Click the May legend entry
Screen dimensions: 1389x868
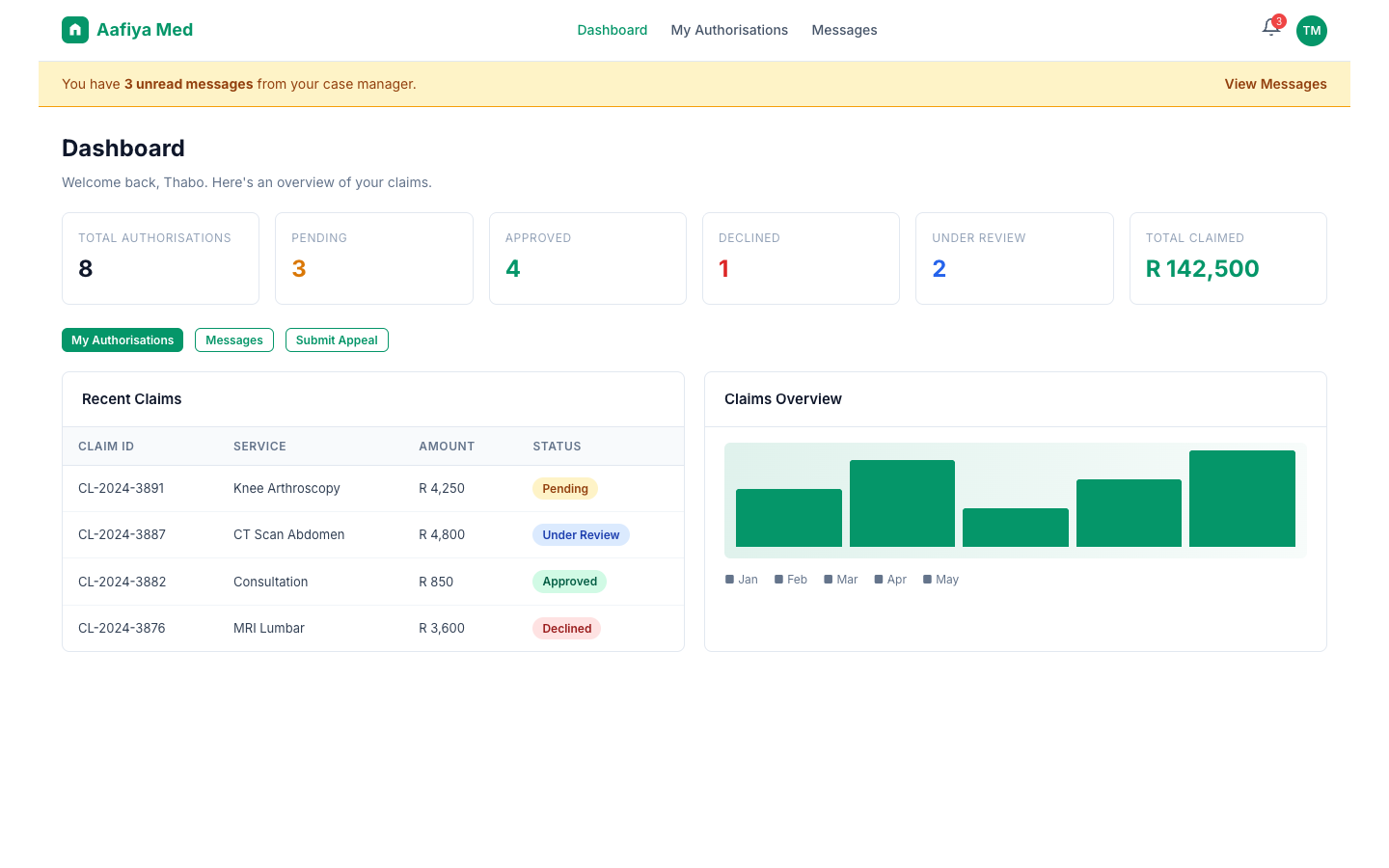[x=940, y=580]
